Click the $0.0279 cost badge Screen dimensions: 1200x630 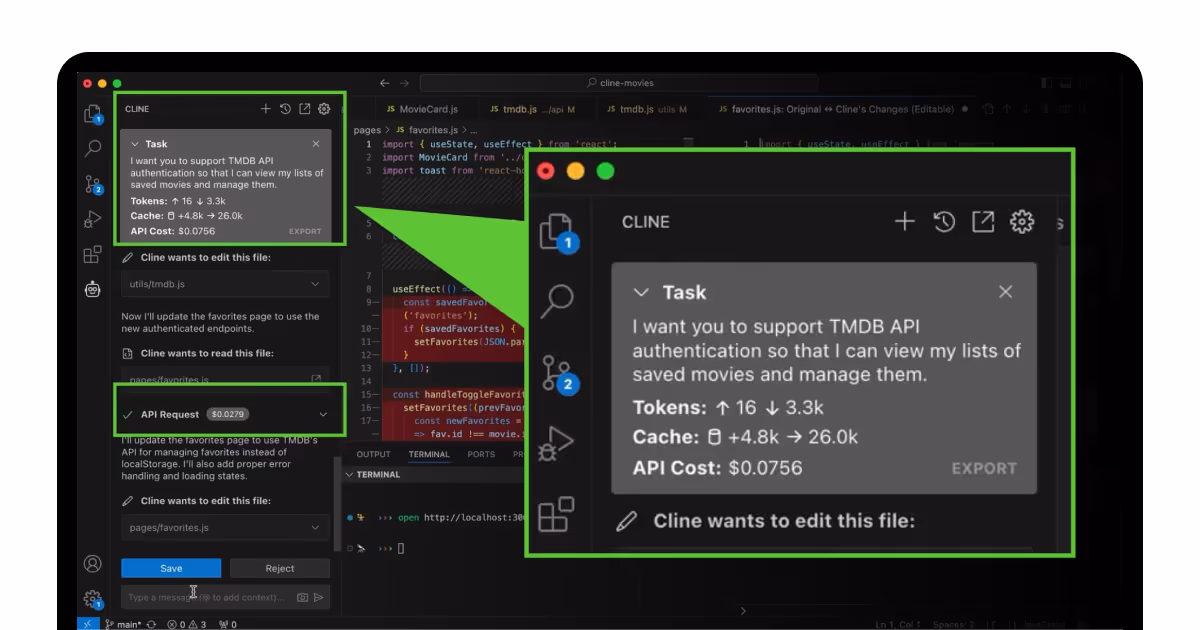click(228, 414)
